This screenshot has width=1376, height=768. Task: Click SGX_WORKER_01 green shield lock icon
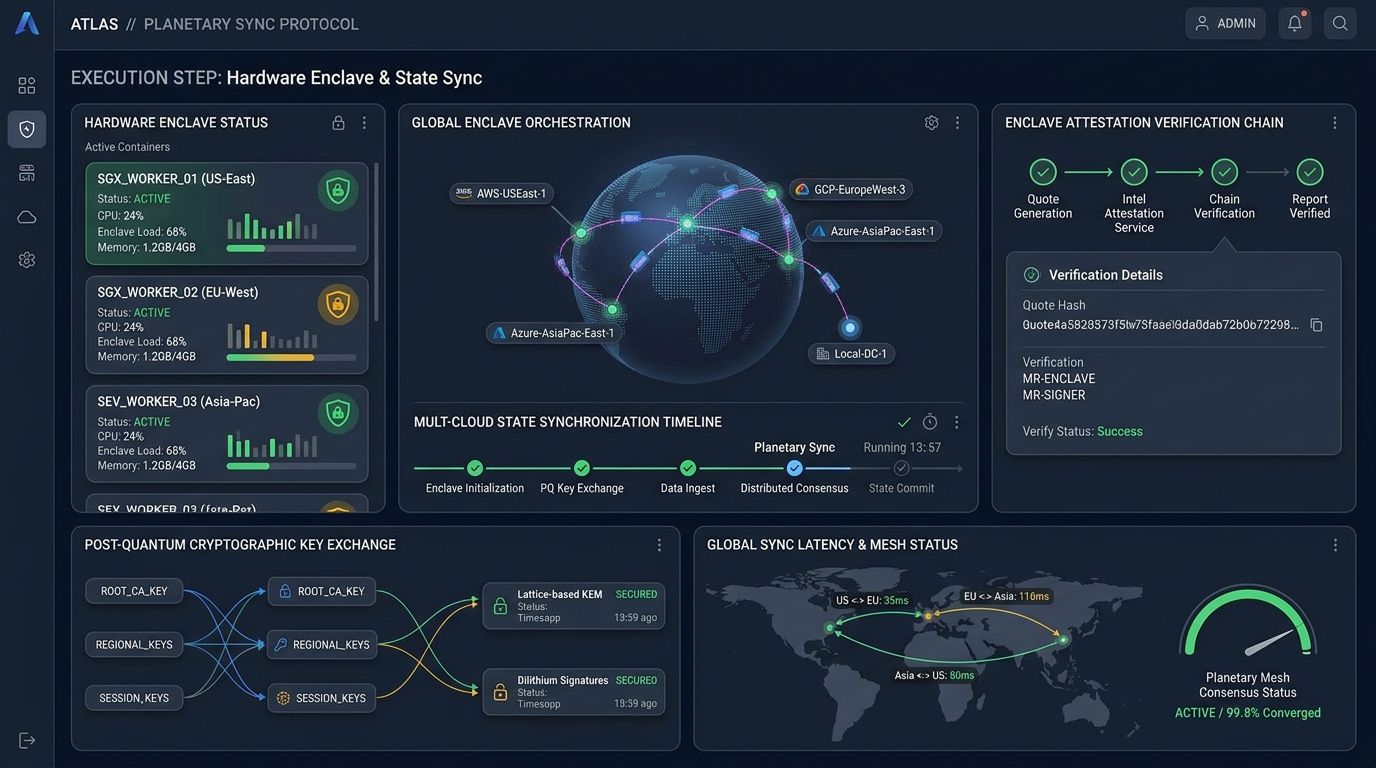pyautogui.click(x=338, y=190)
